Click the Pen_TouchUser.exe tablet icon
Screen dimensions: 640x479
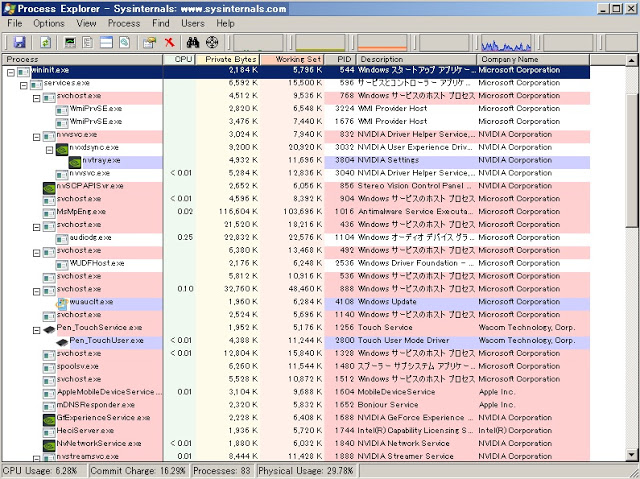(x=62, y=342)
